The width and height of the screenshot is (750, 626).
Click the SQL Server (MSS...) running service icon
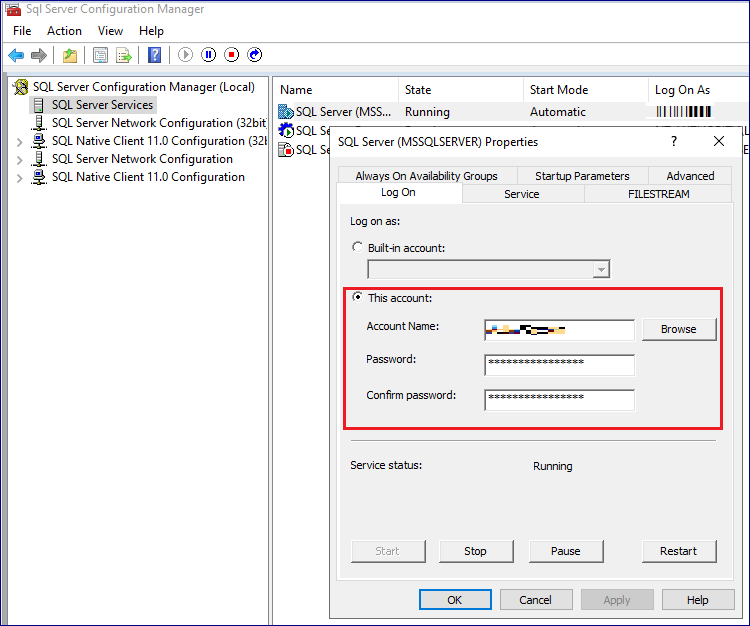click(x=286, y=112)
